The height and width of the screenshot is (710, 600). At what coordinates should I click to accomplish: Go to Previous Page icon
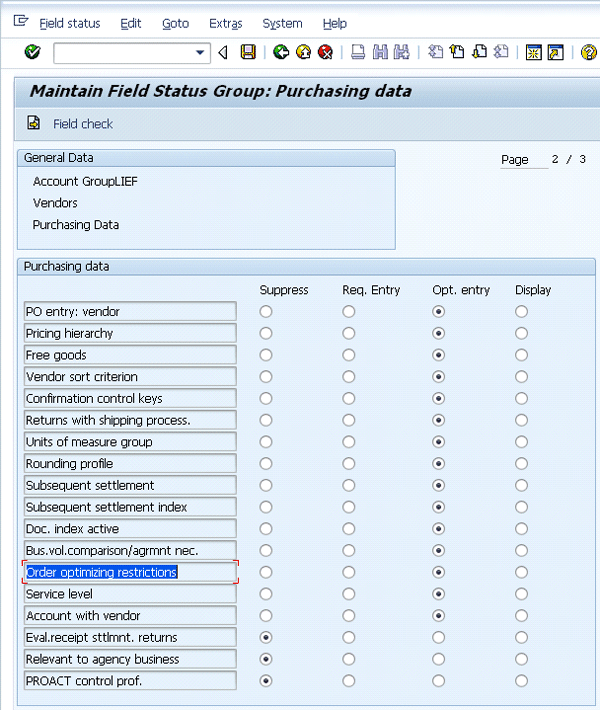coord(457,53)
